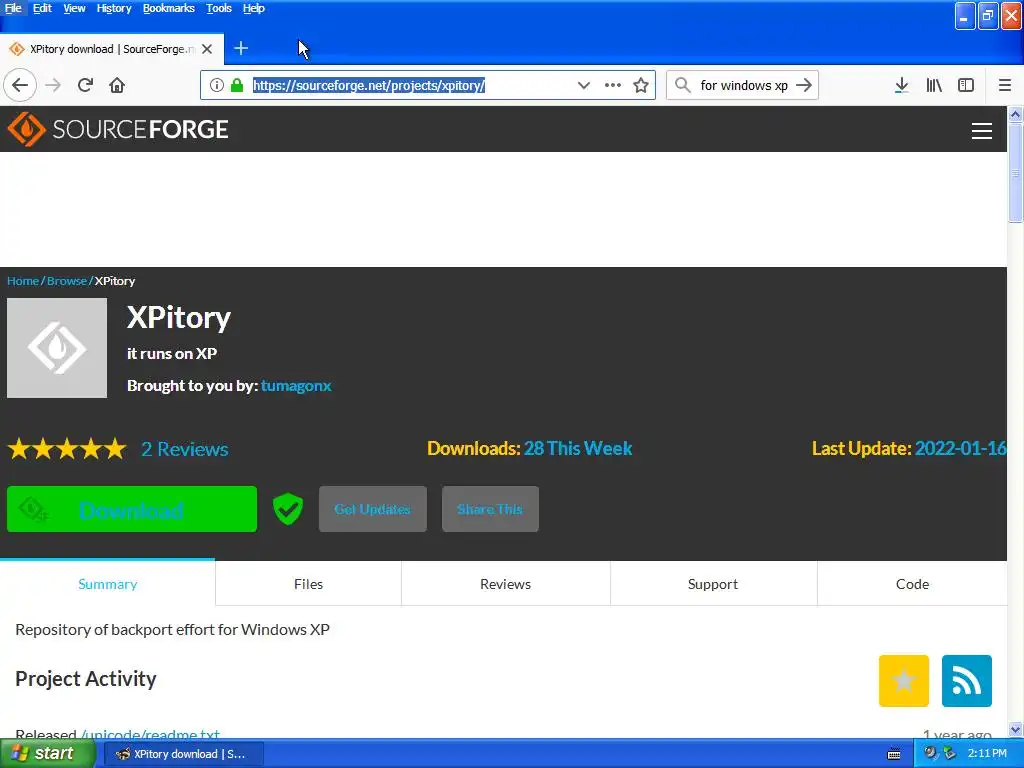Screen dimensions: 1024x768
Task: Switch to the Code tab
Action: pyautogui.click(x=912, y=584)
